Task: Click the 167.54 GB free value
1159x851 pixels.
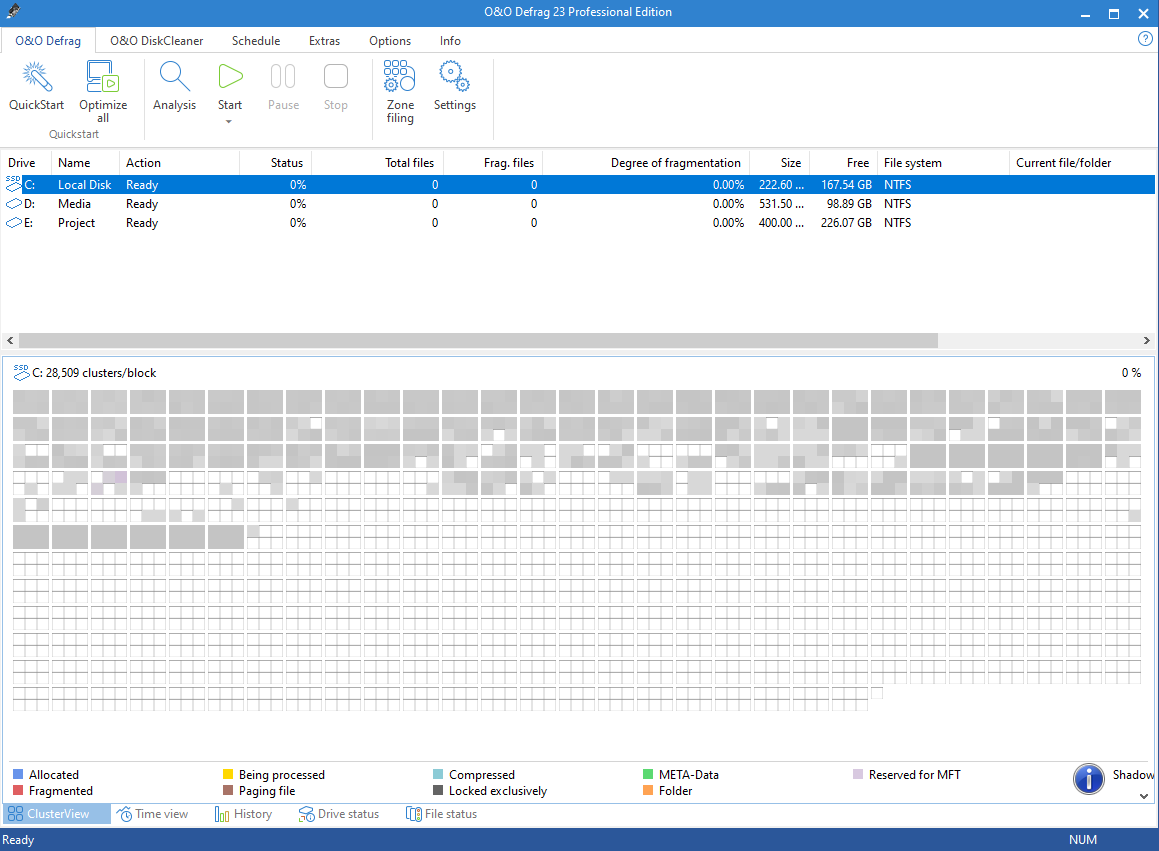Action: (x=846, y=184)
